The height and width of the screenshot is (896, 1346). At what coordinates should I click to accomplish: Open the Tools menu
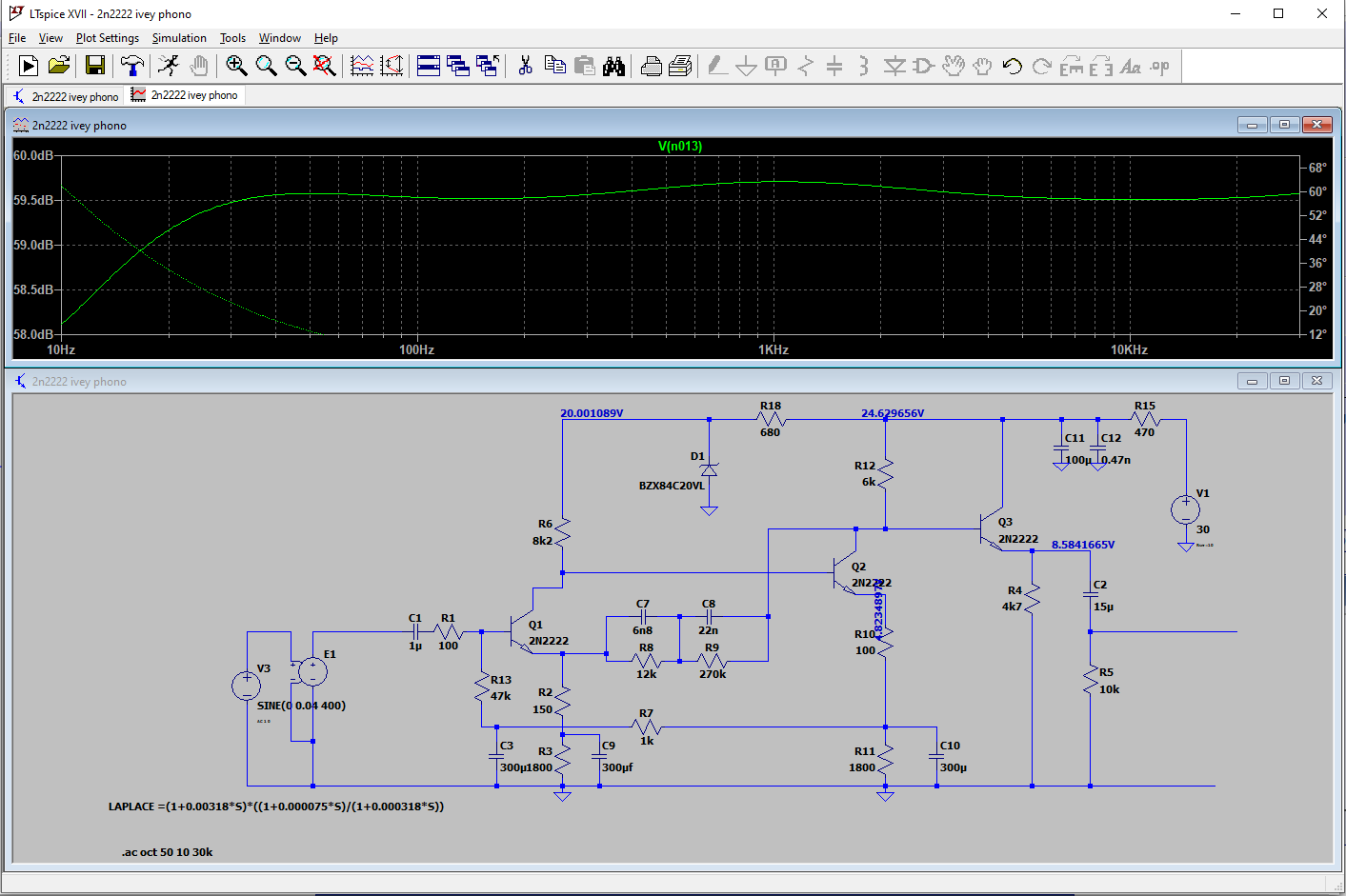(x=232, y=38)
